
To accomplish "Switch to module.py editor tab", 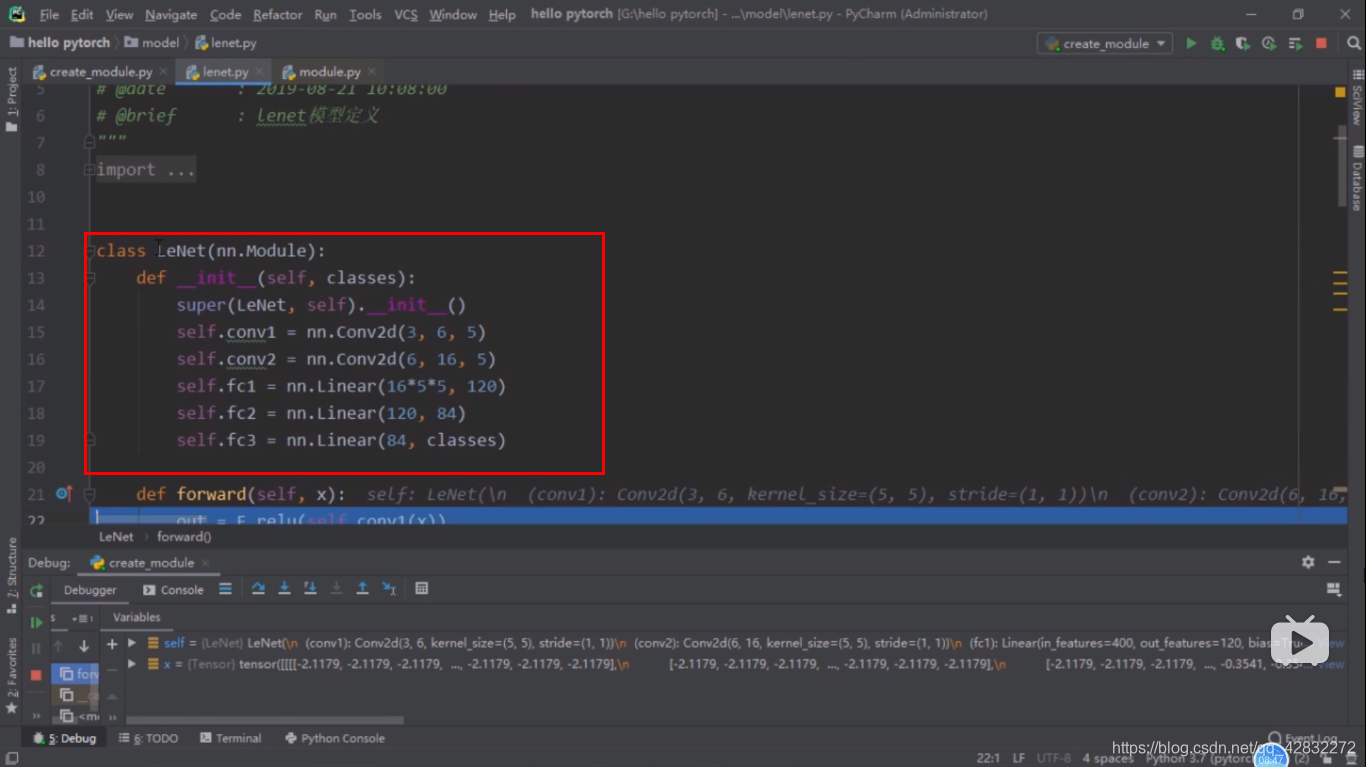I will (329, 72).
